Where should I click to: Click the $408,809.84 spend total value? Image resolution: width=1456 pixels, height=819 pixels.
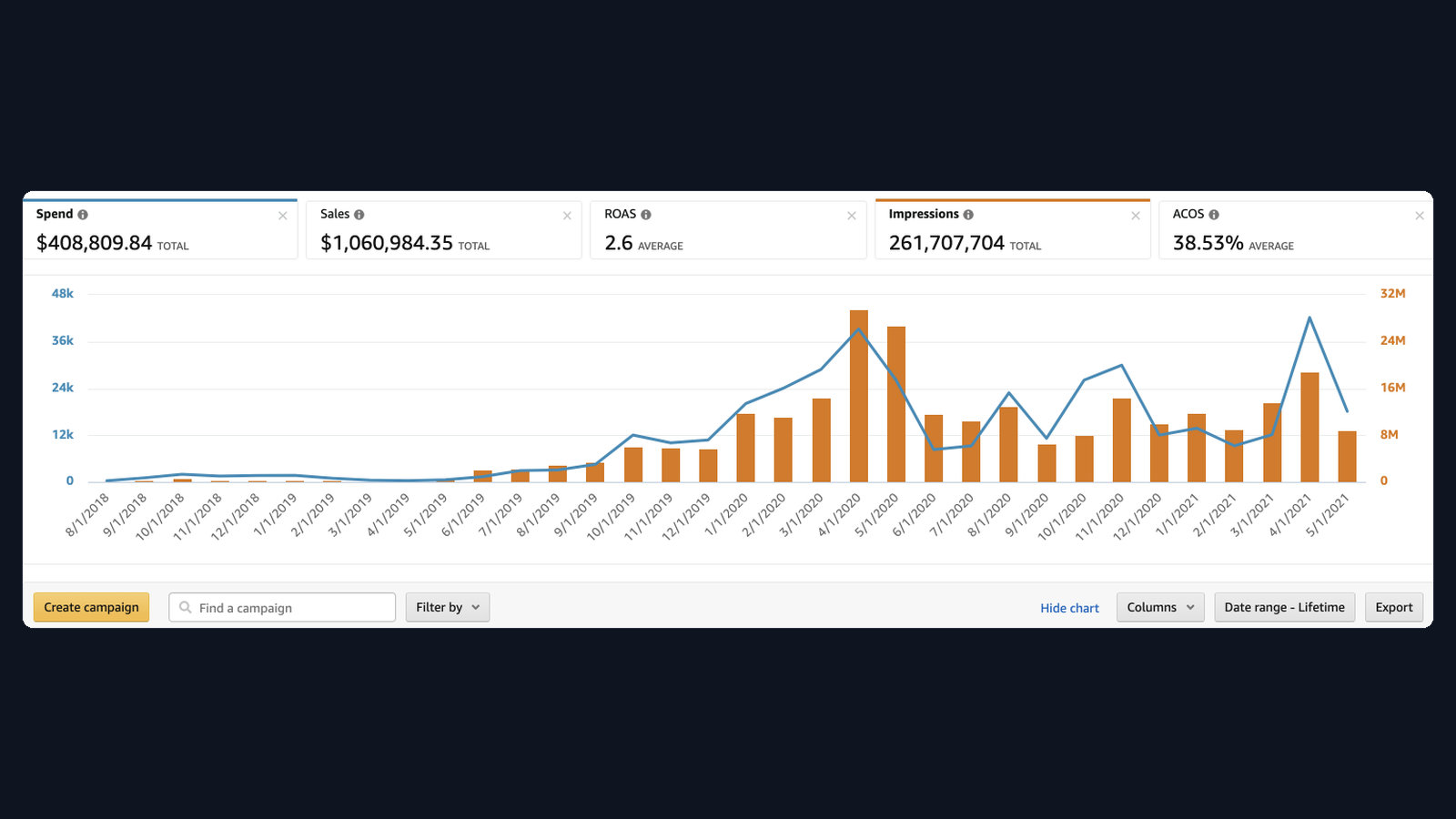pos(94,243)
